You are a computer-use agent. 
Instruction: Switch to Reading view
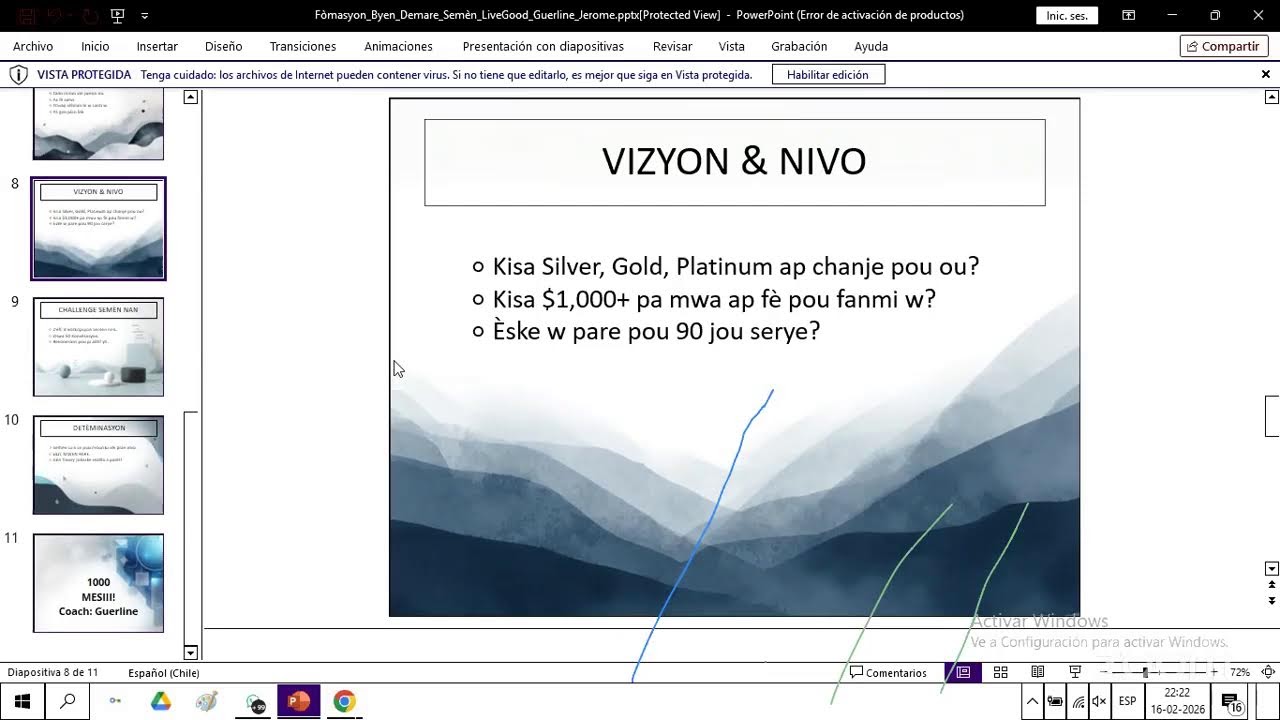coord(1038,673)
